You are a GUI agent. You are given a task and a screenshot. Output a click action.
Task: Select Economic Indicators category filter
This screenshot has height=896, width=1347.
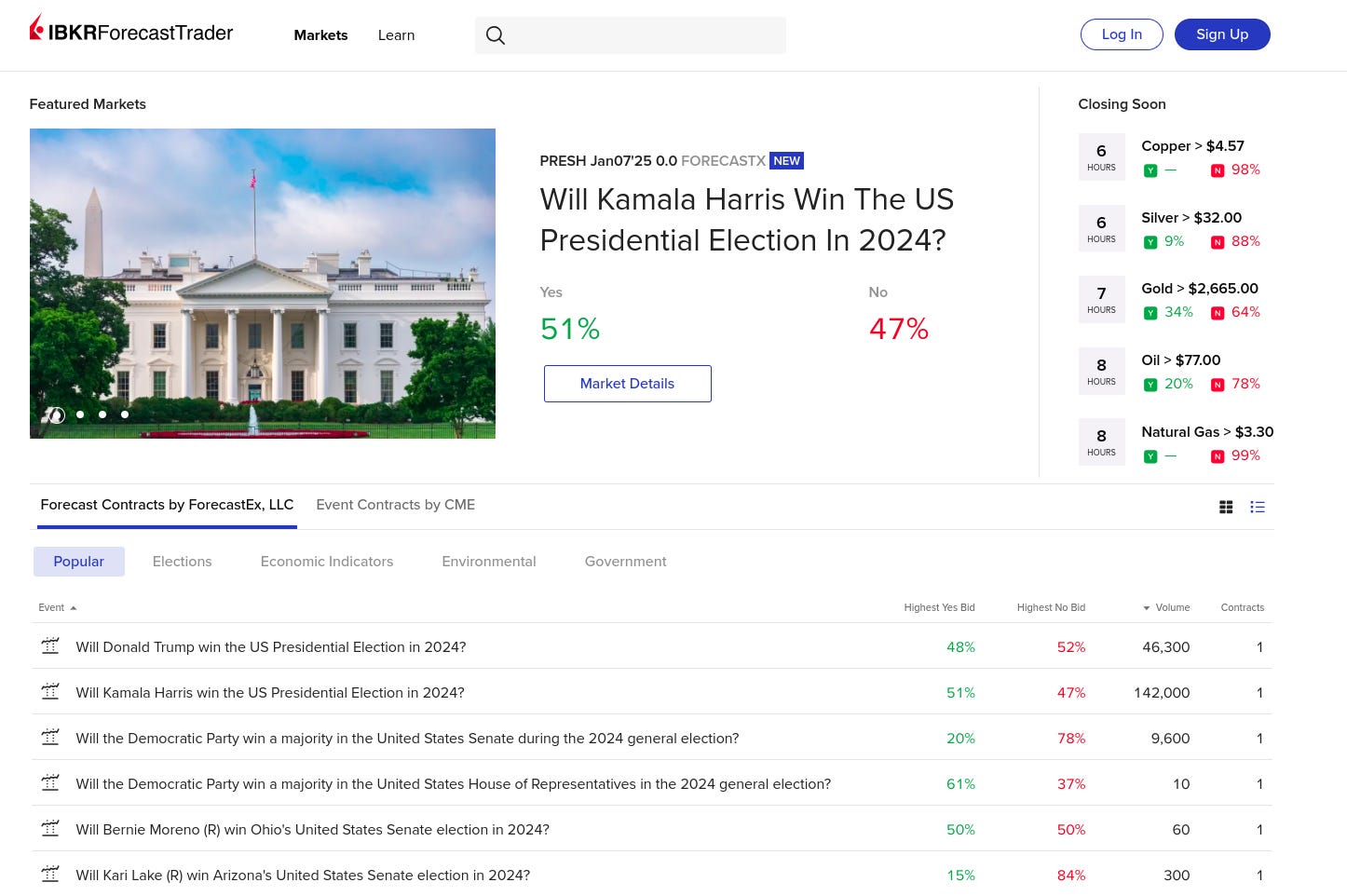tap(327, 562)
